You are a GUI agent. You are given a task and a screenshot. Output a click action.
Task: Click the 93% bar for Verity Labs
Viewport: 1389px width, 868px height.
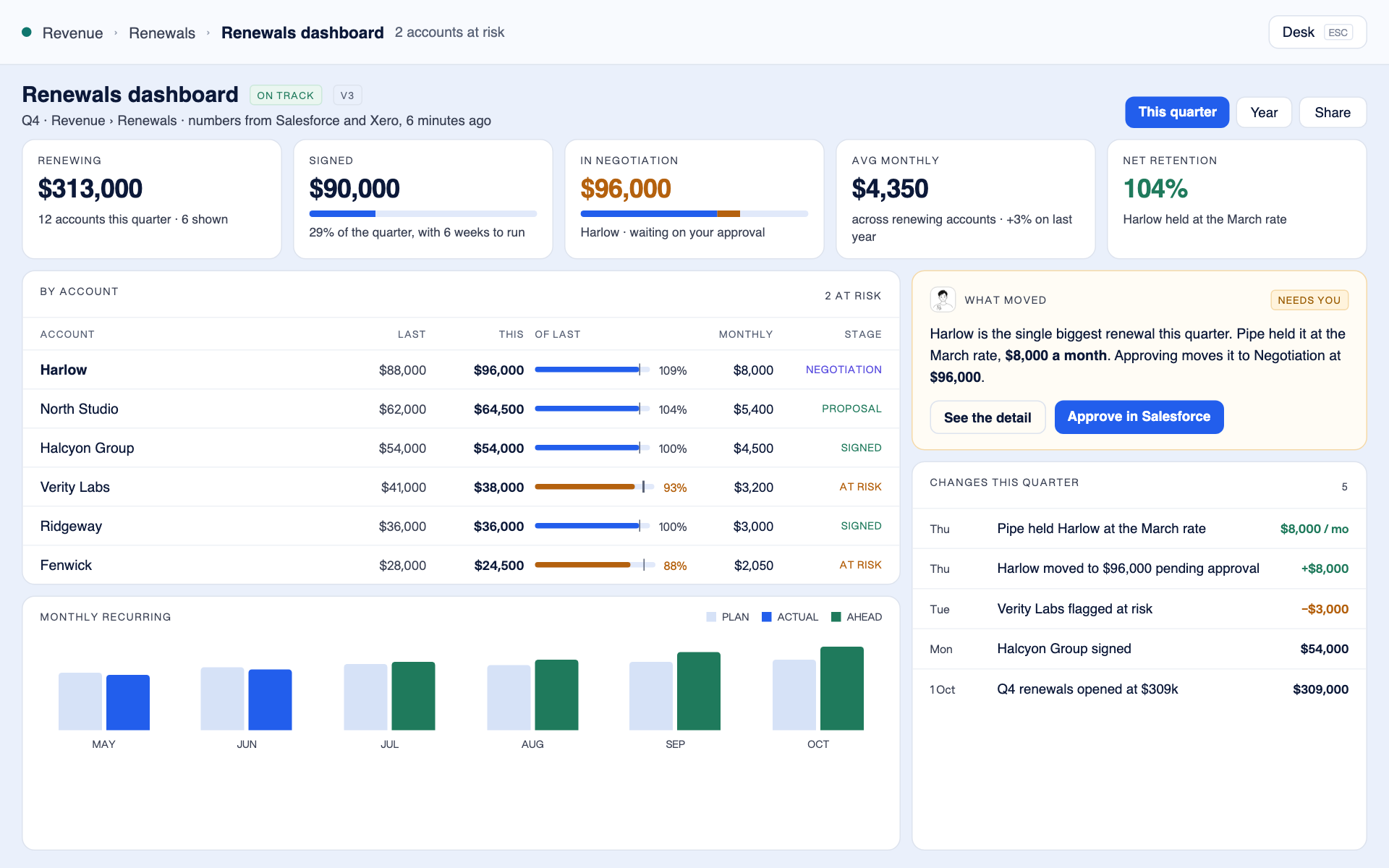(594, 487)
